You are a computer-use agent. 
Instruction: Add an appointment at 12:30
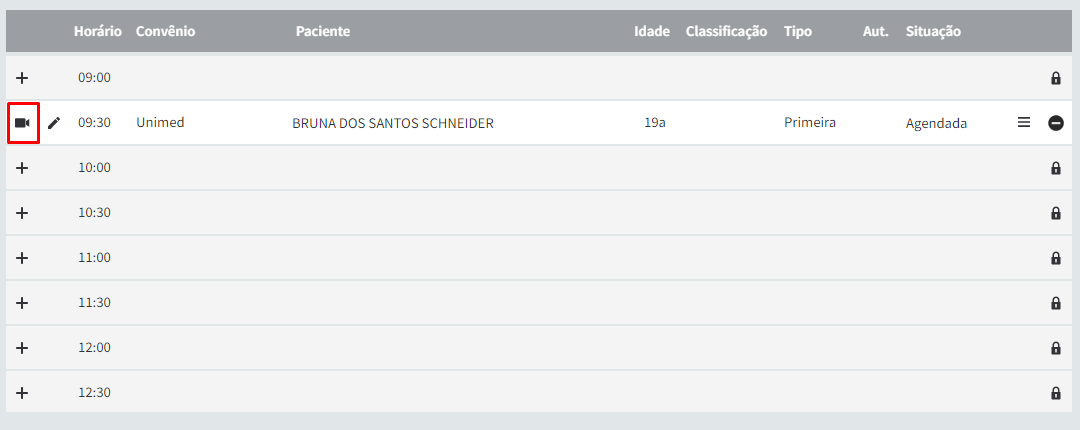22,393
